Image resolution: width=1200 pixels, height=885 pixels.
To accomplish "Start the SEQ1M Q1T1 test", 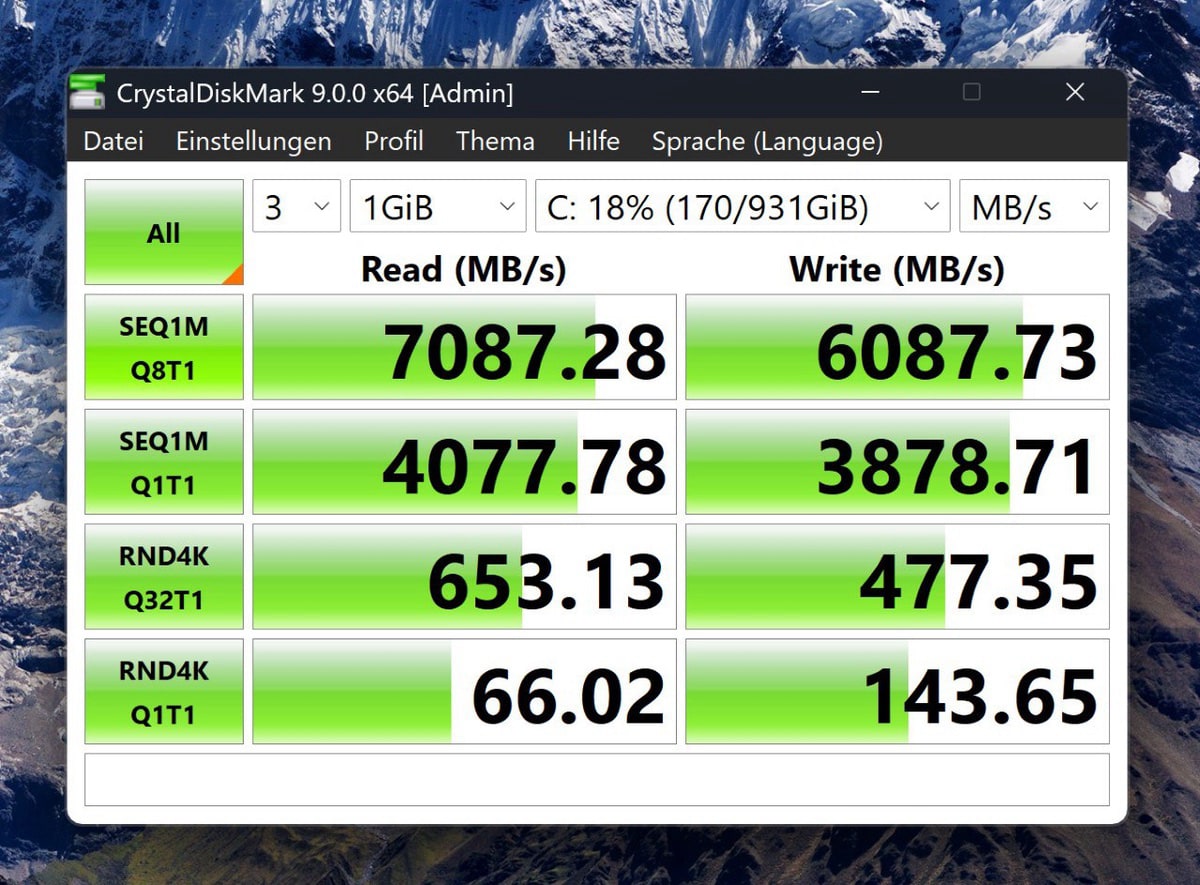I will (x=164, y=462).
